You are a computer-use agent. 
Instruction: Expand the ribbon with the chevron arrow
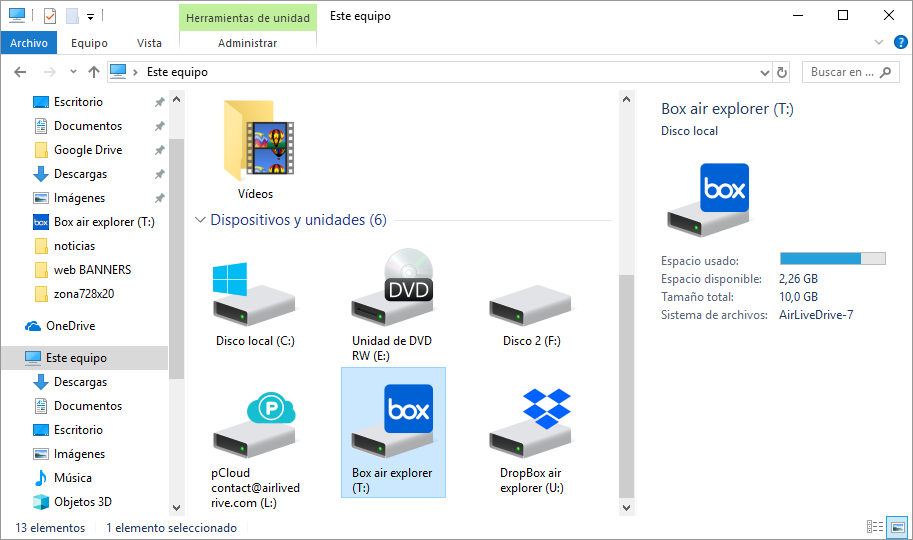(879, 43)
